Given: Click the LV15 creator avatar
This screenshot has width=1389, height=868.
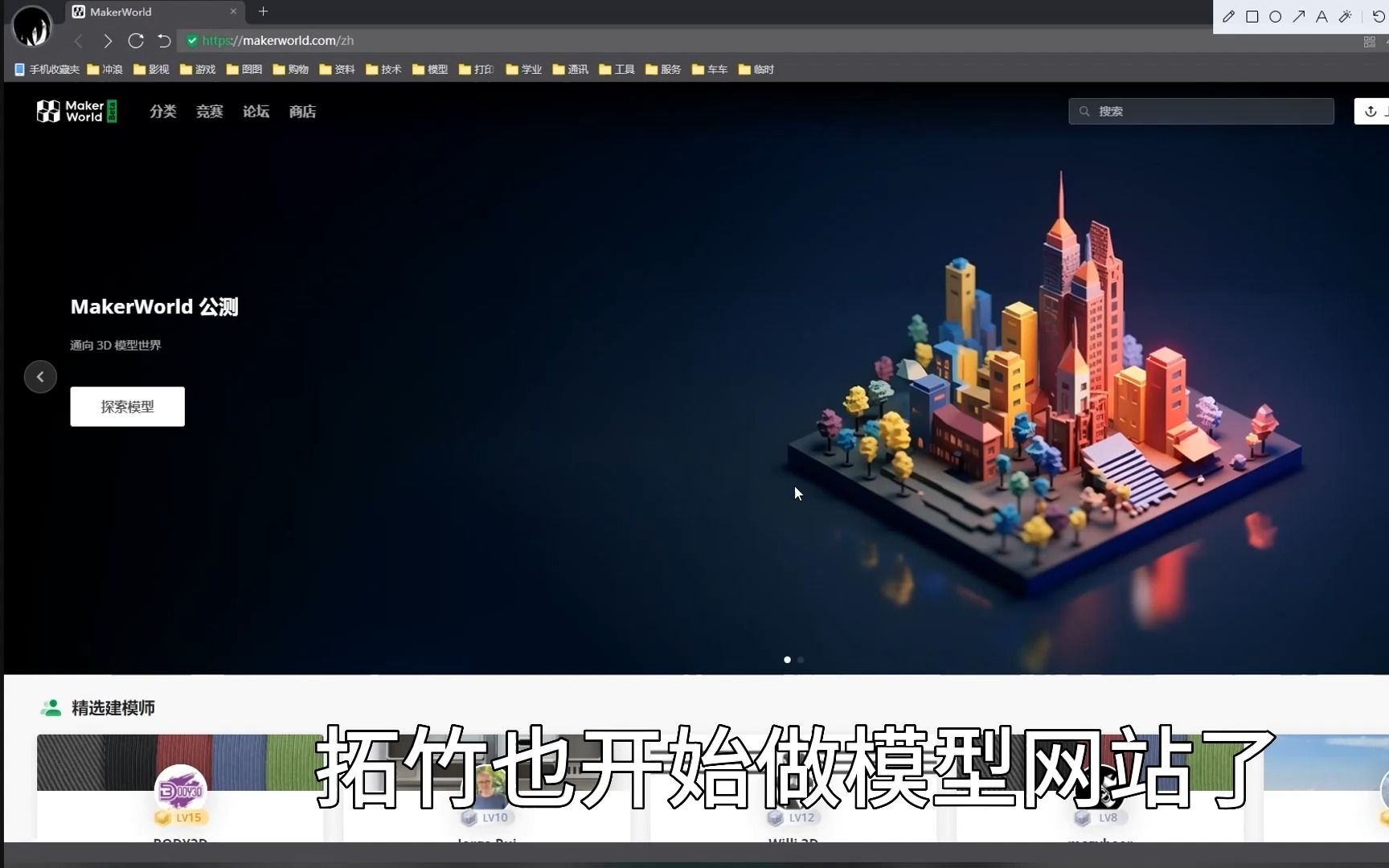Looking at the screenshot, I should coord(180,791).
